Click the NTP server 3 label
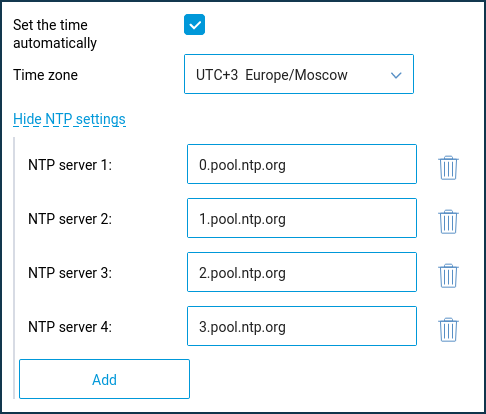This screenshot has height=414, width=486. [x=70, y=273]
